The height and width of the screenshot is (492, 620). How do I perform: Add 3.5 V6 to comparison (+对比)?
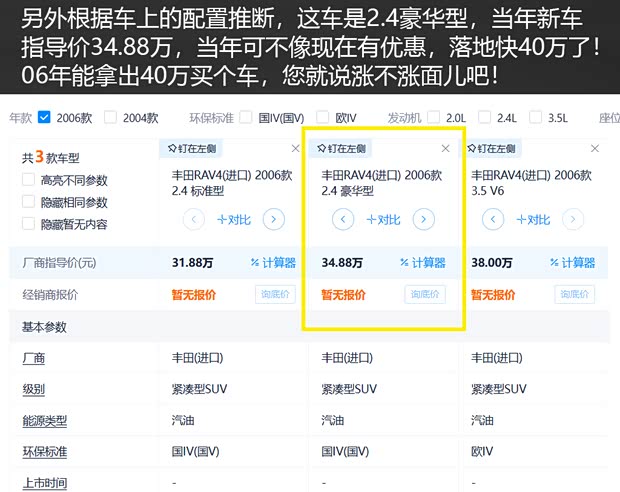coord(533,220)
